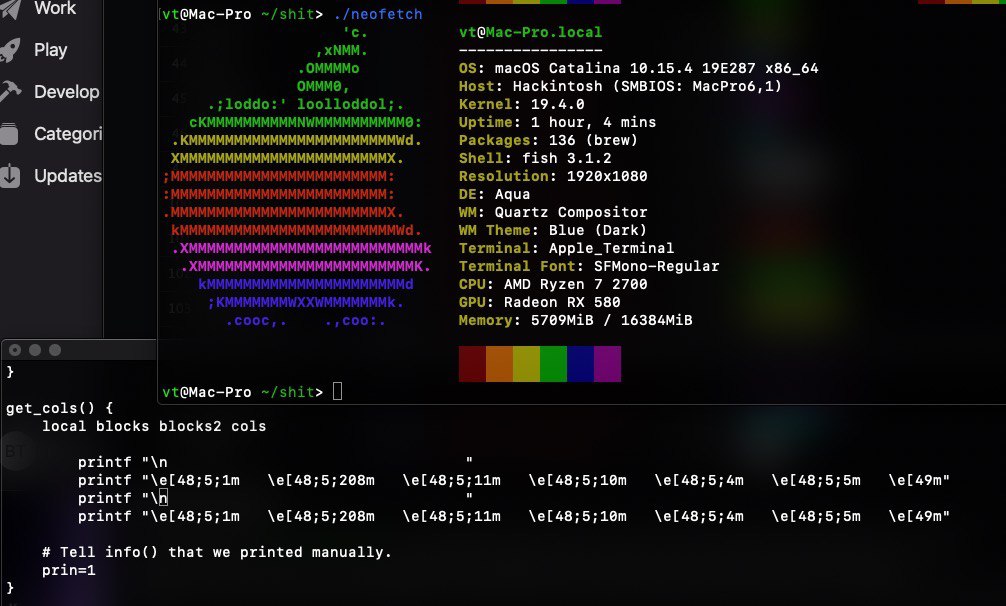Open the Updates download arrow icon

10,176
